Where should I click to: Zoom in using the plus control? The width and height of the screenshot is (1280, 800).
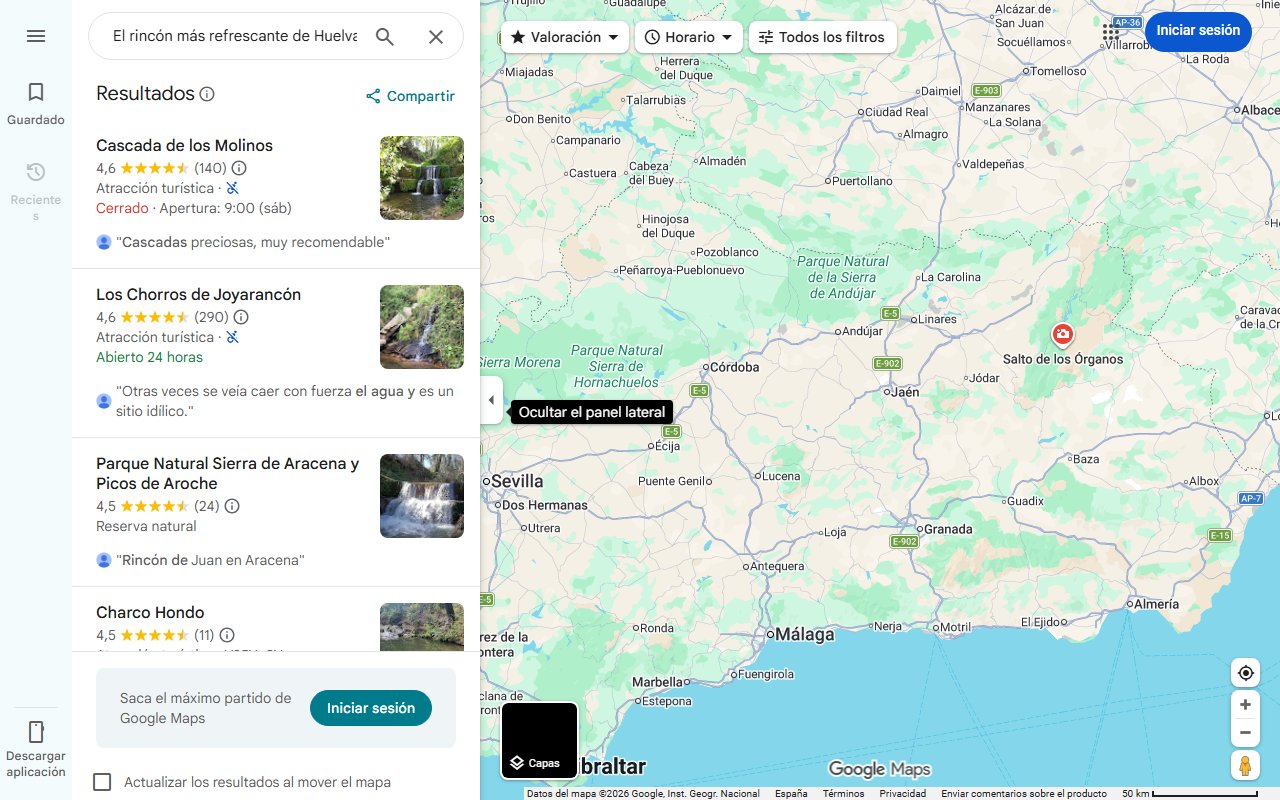coord(1245,704)
